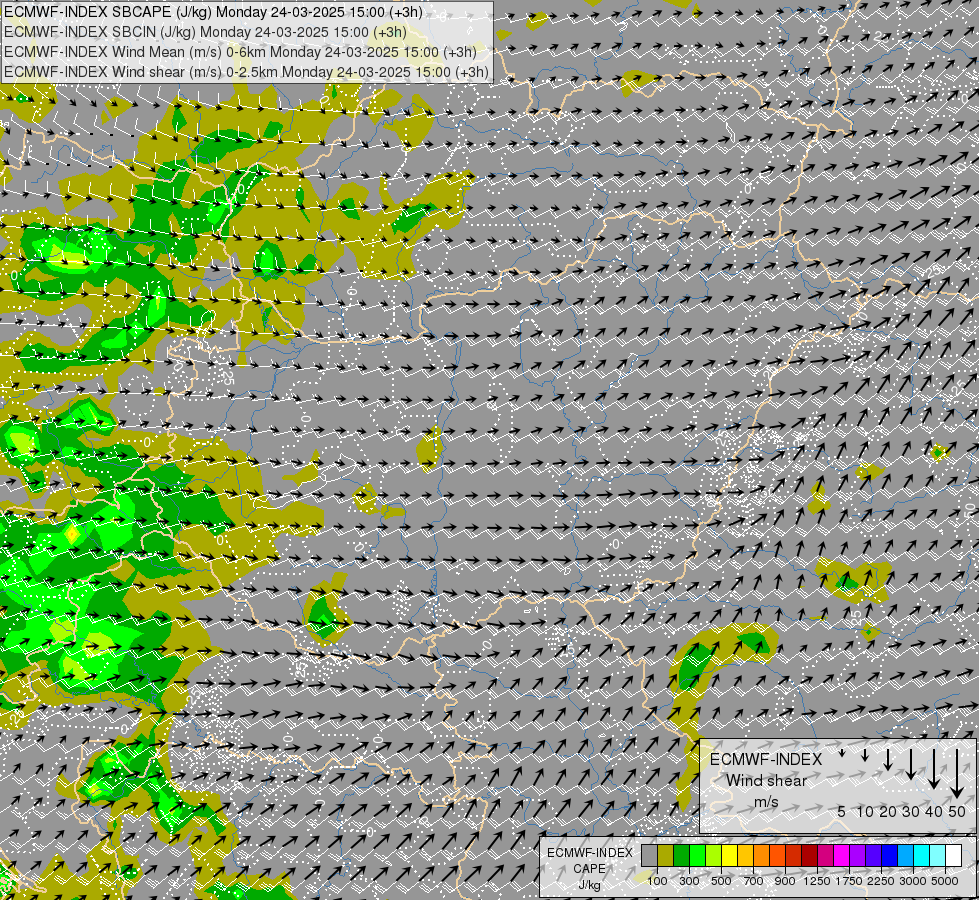Click the '50' wind shear scale value
Viewport: 979px width, 900px height.
click(957, 811)
